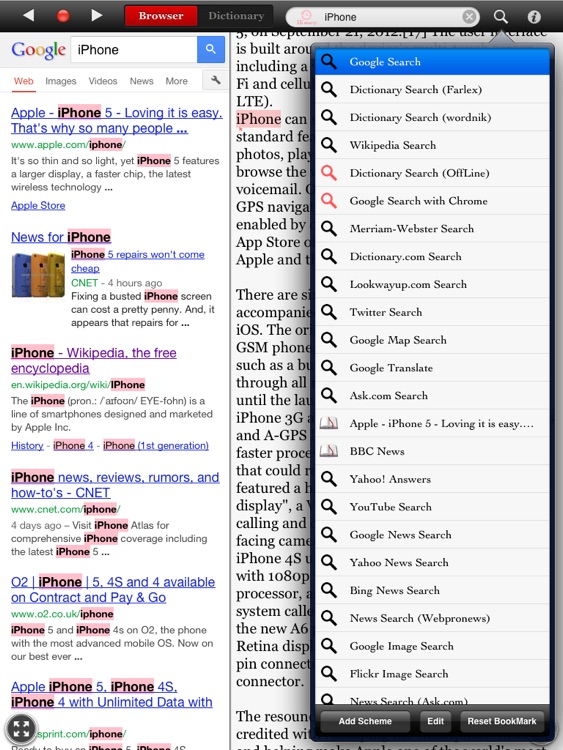The width and height of the screenshot is (563, 750).
Task: Tap the forward navigation arrow
Action: (x=97, y=15)
